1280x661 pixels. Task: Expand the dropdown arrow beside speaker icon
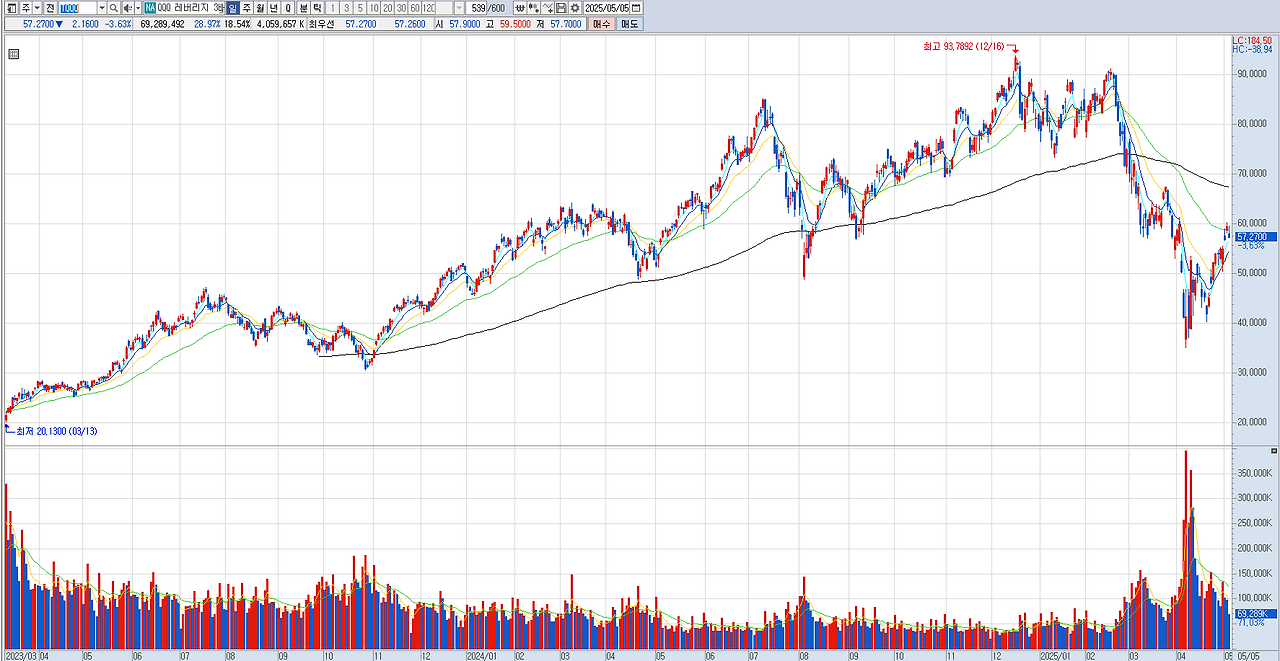coord(138,8)
